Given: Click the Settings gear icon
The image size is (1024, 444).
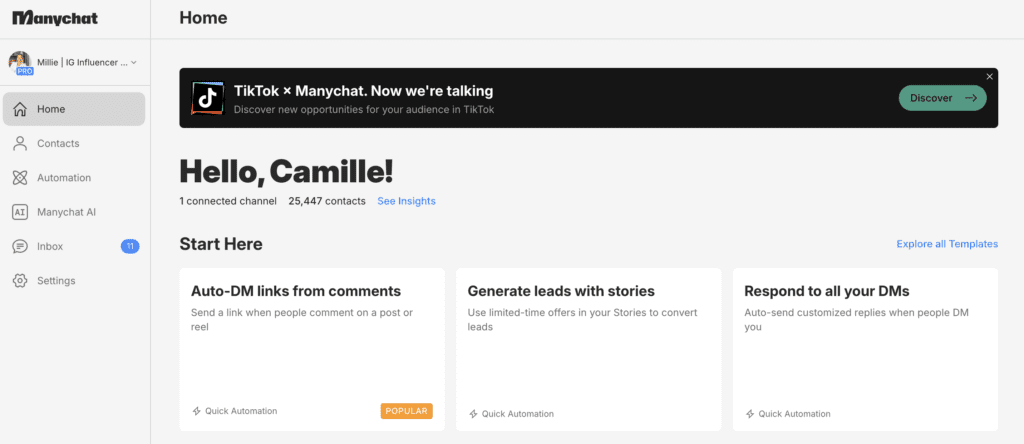Looking at the screenshot, I should (x=19, y=281).
